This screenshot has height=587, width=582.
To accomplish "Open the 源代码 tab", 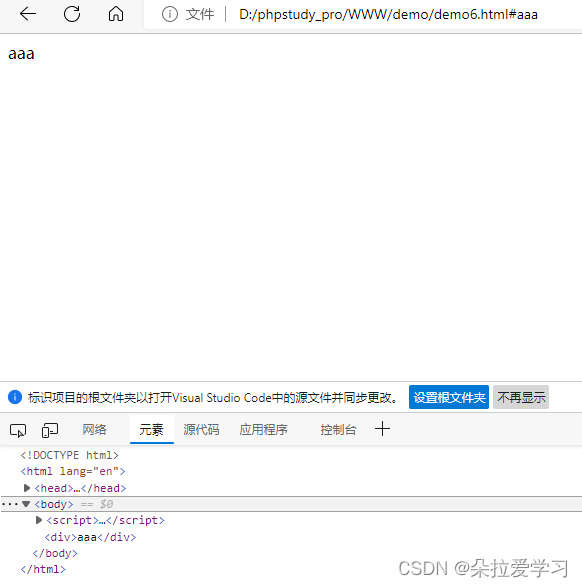I will (201, 430).
